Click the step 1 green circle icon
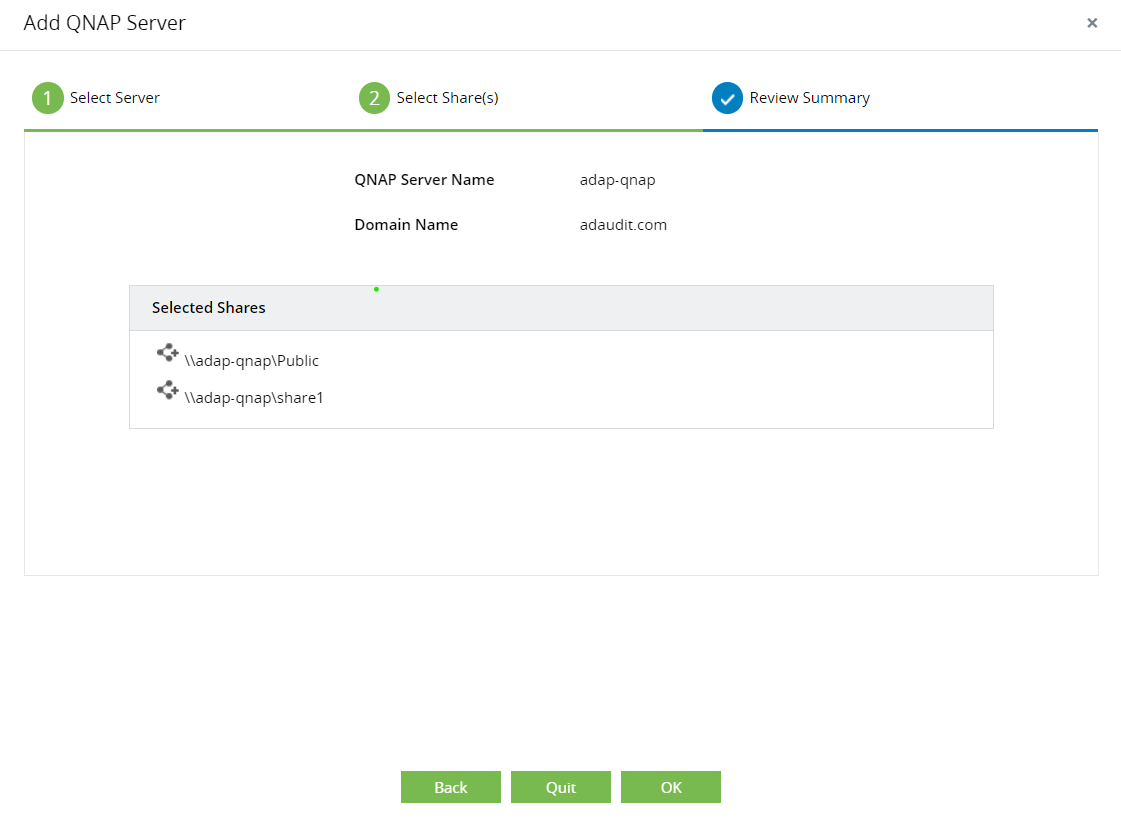This screenshot has height=827, width=1121. click(x=48, y=98)
